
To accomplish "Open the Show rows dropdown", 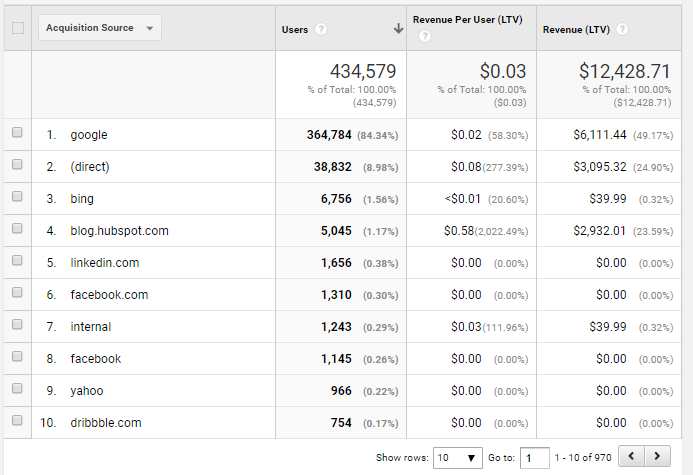I will pyautogui.click(x=457, y=457).
